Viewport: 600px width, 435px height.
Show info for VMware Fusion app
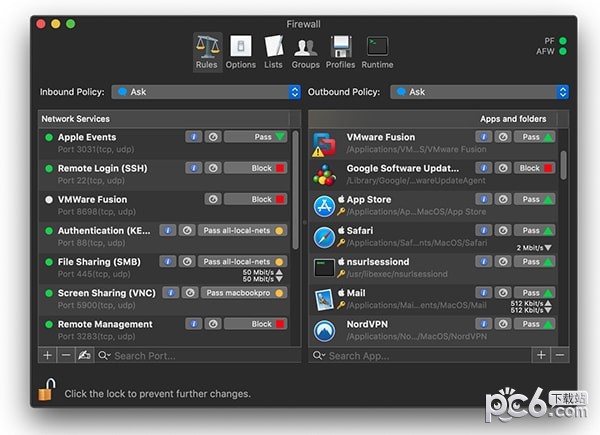coord(484,137)
